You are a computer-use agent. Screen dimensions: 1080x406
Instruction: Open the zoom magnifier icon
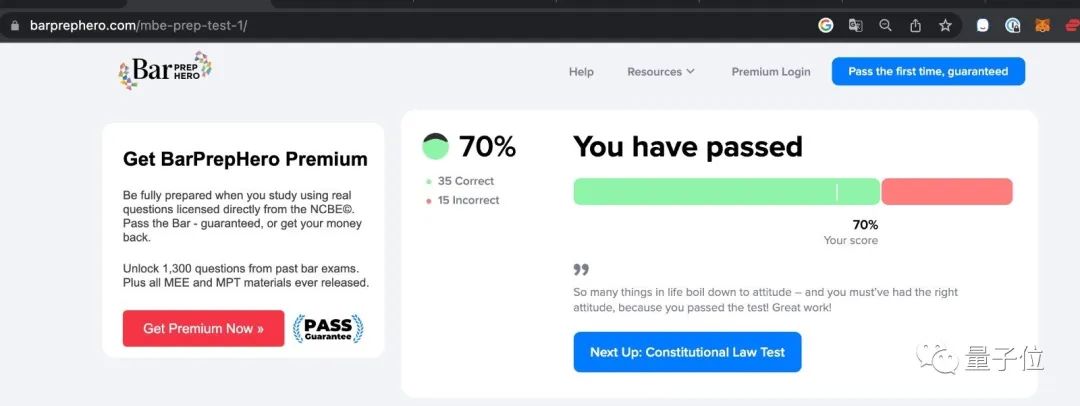click(886, 26)
